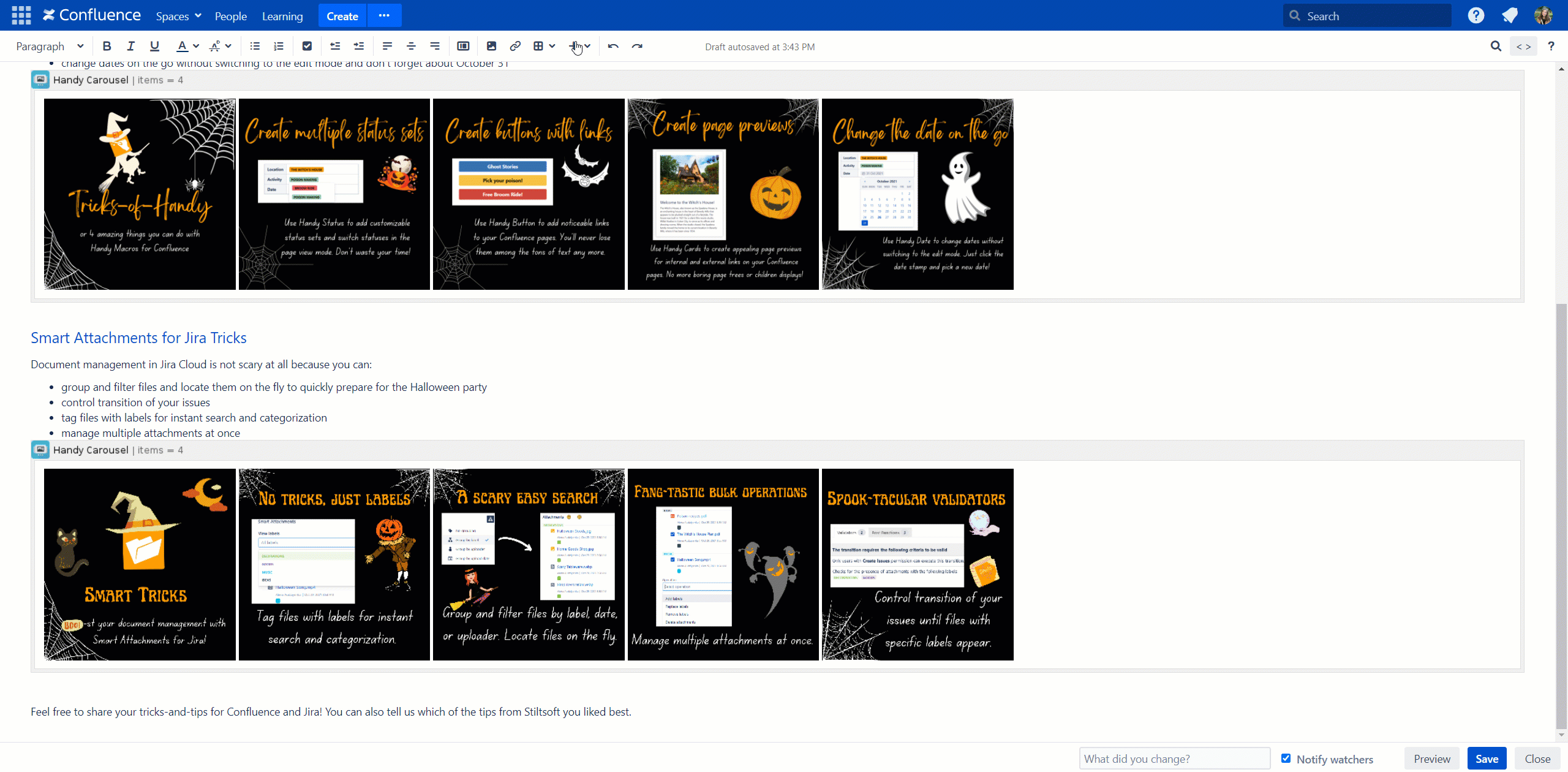Insert a numbered list
Viewport: 1568px width, 772px height.
point(279,46)
